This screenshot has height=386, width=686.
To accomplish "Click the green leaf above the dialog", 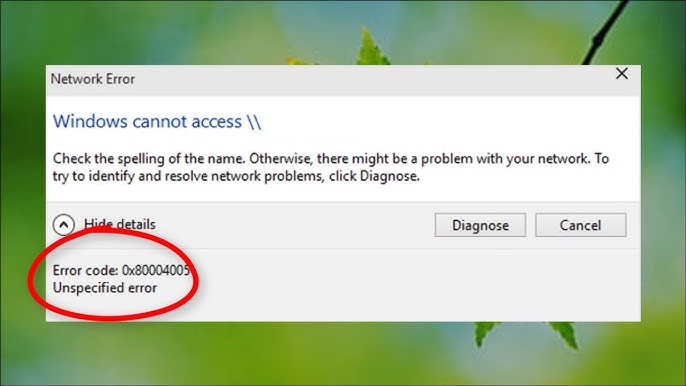I will coord(371,47).
